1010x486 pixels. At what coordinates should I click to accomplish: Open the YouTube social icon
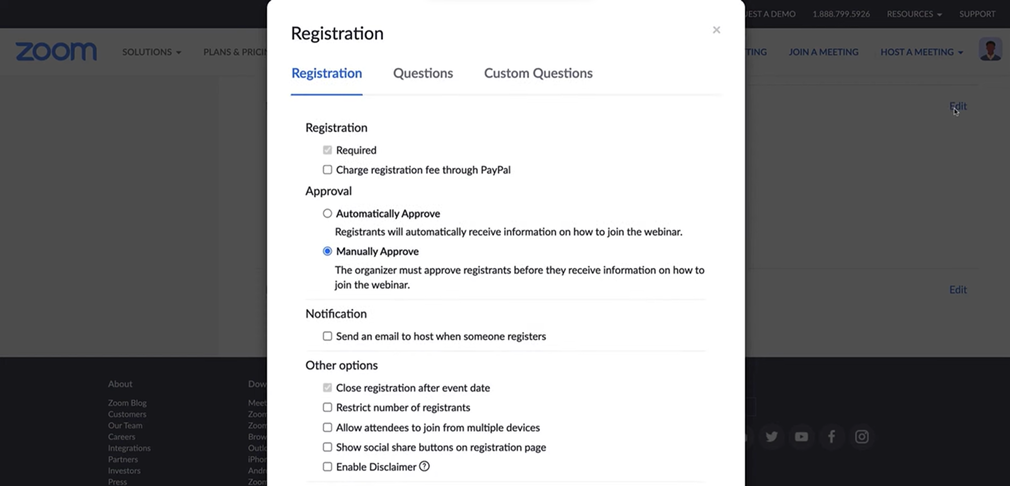pyautogui.click(x=801, y=436)
